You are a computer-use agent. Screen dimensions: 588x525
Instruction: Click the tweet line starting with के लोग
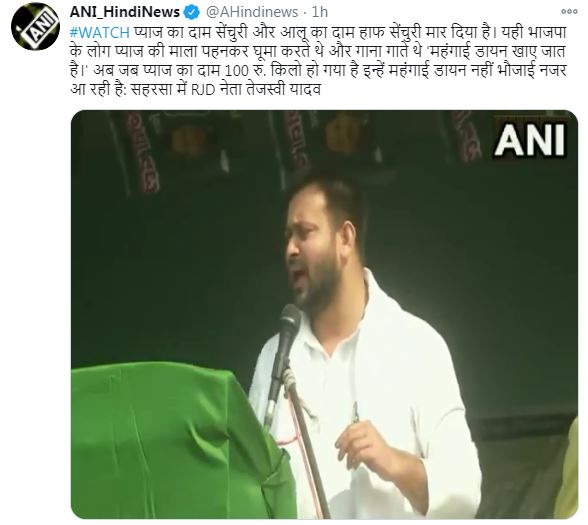[x=318, y=52]
